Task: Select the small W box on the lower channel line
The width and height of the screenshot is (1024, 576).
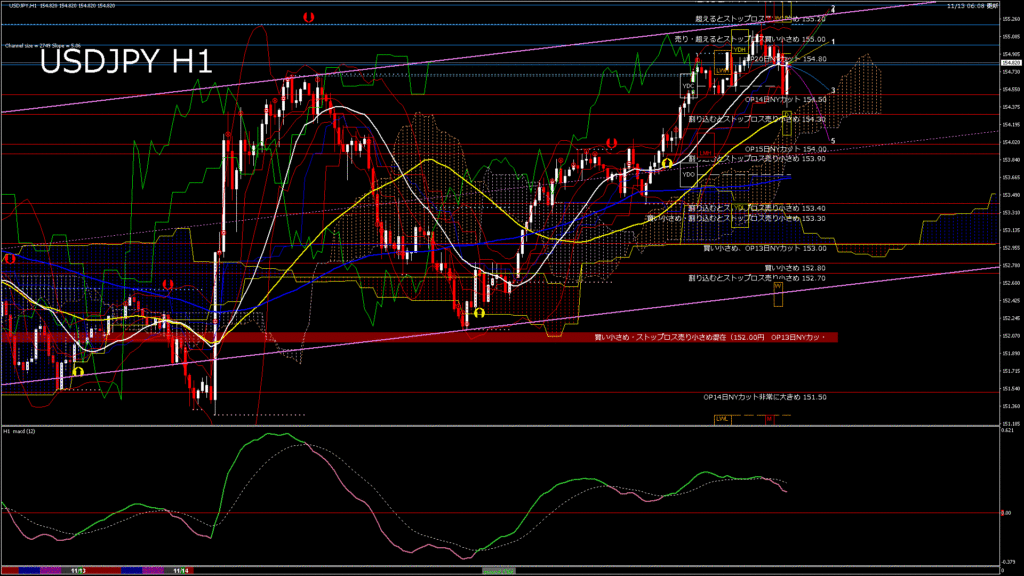Action: pos(778,286)
